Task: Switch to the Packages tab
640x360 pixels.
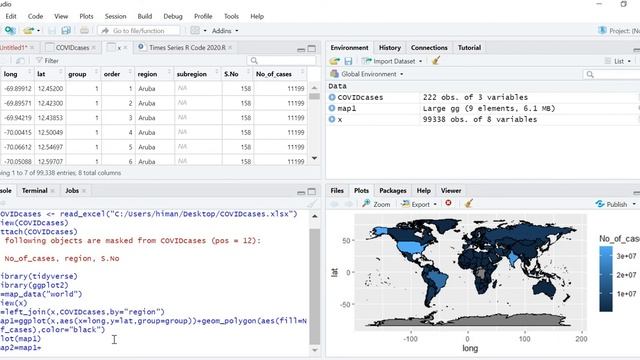Action: click(x=393, y=191)
